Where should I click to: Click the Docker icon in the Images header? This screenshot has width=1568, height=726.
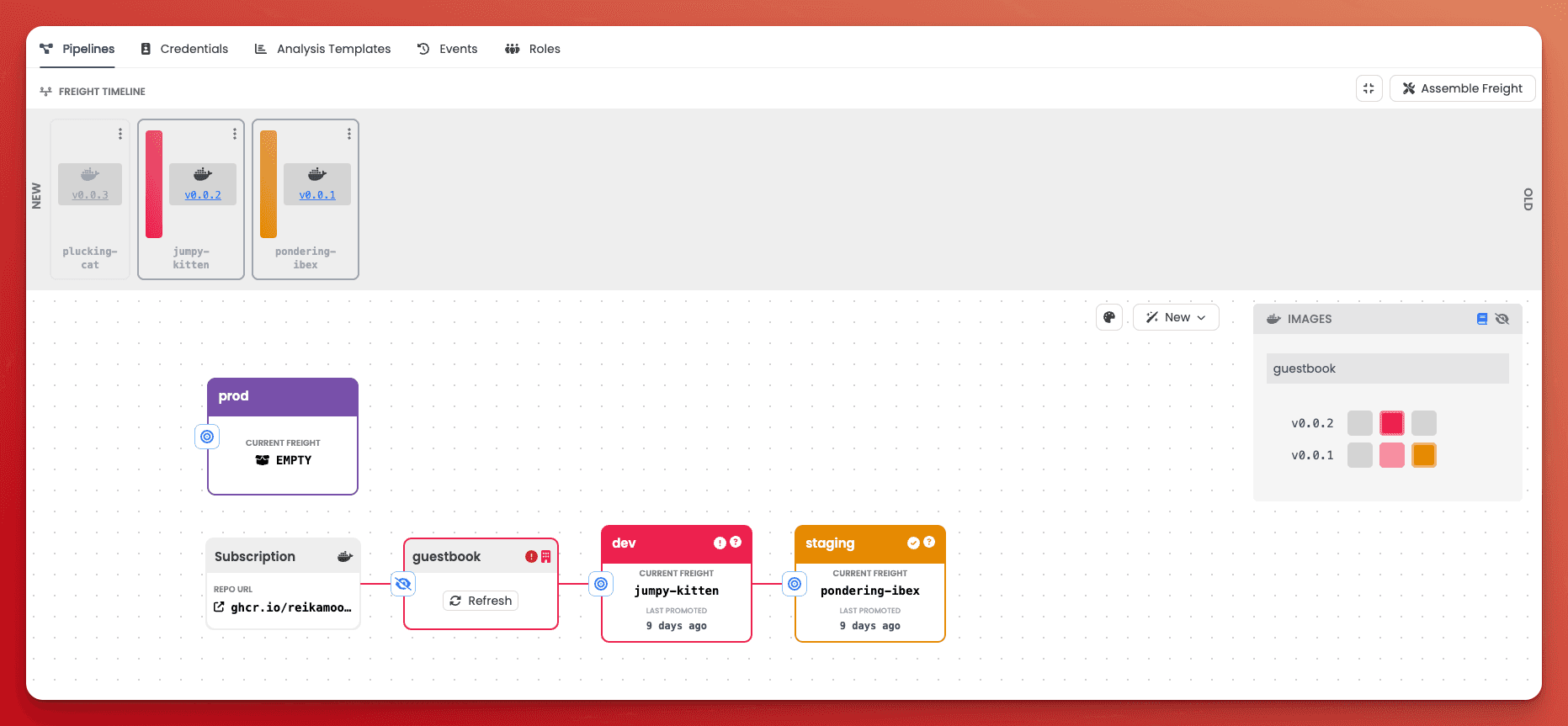pyautogui.click(x=1274, y=319)
